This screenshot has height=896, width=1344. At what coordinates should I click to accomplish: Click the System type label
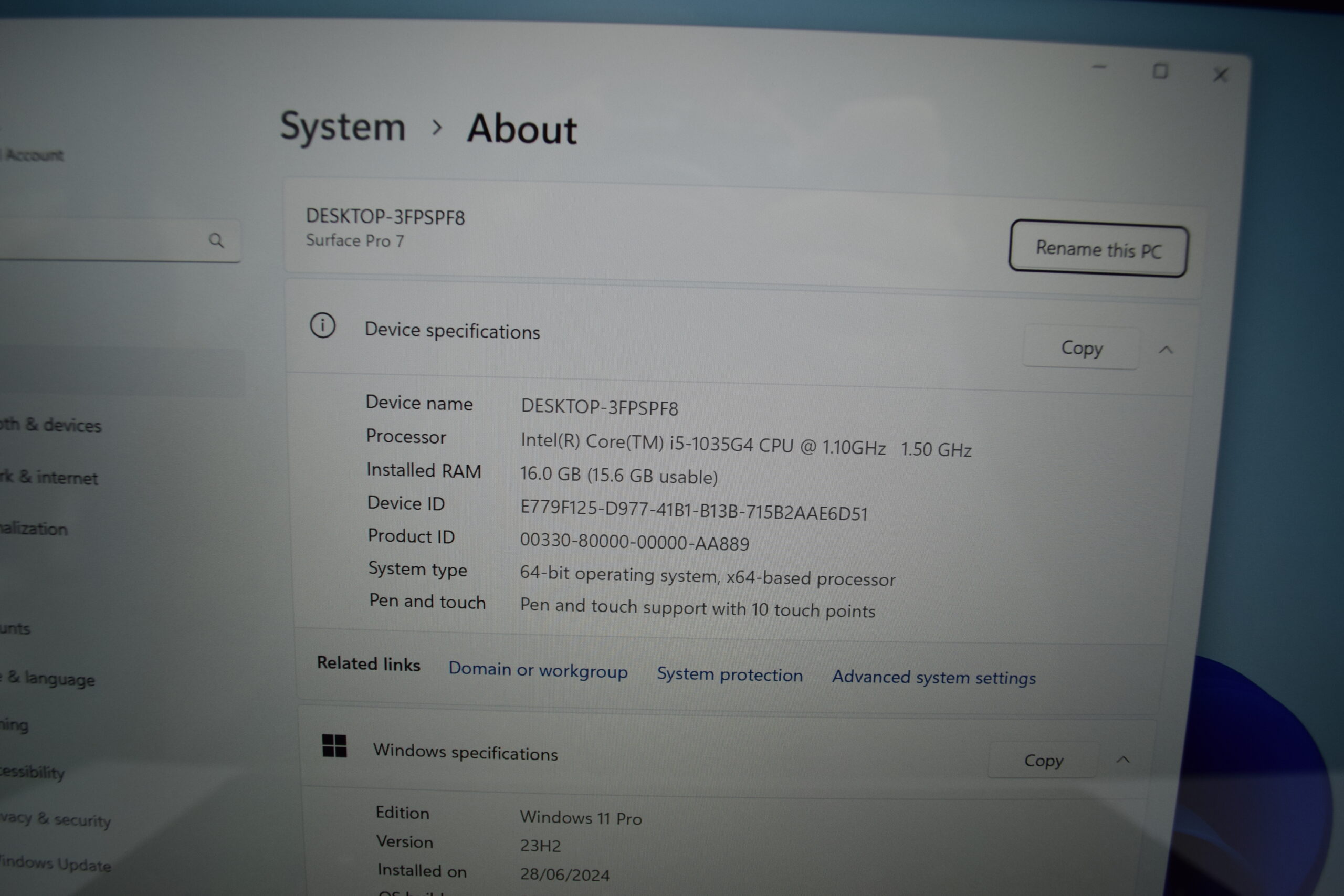(x=418, y=569)
